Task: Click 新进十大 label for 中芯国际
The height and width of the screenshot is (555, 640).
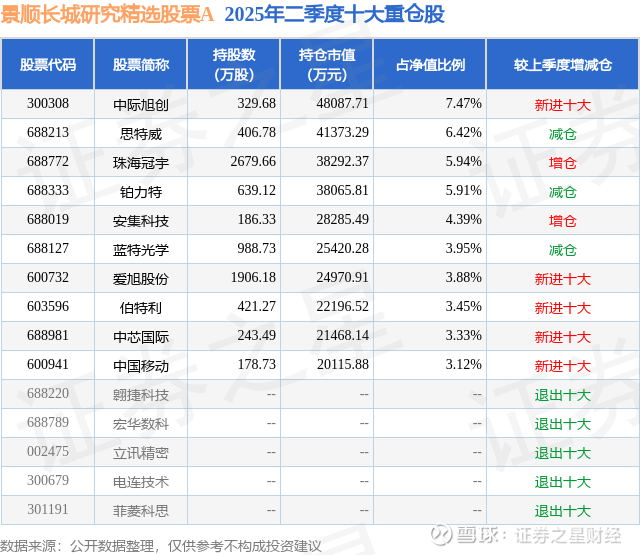Action: point(562,337)
